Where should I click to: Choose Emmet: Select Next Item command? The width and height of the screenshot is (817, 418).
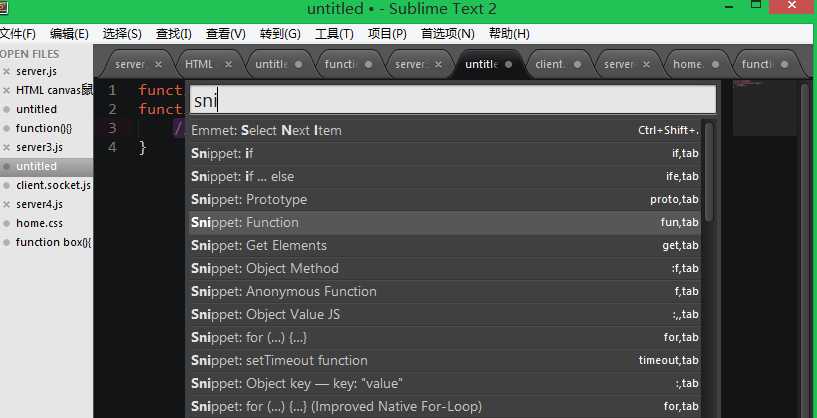444,130
